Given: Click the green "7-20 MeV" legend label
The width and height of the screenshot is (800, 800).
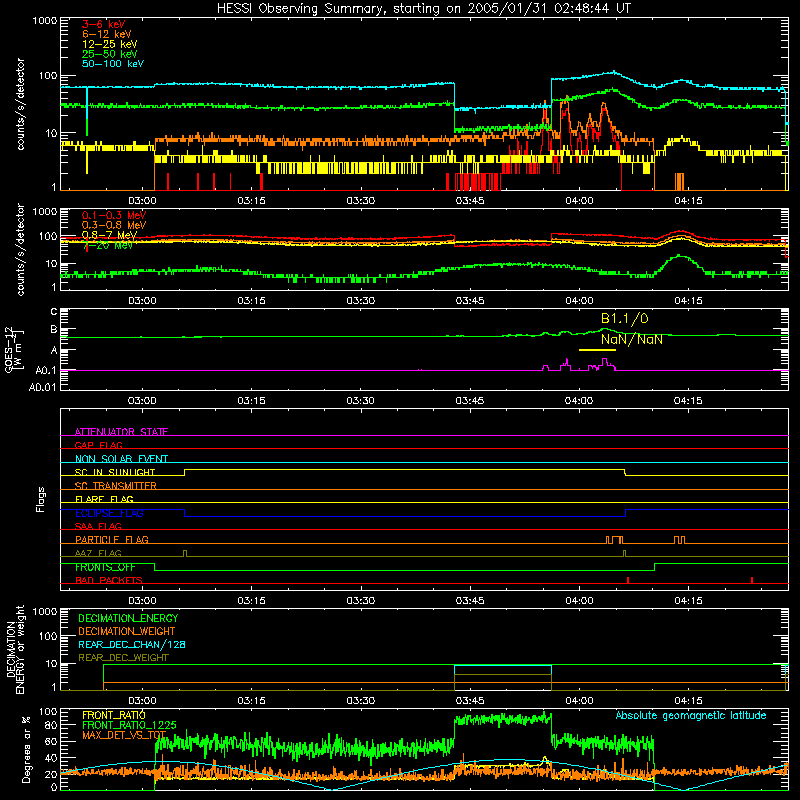Looking at the screenshot, I should pyautogui.click(x=108, y=245).
